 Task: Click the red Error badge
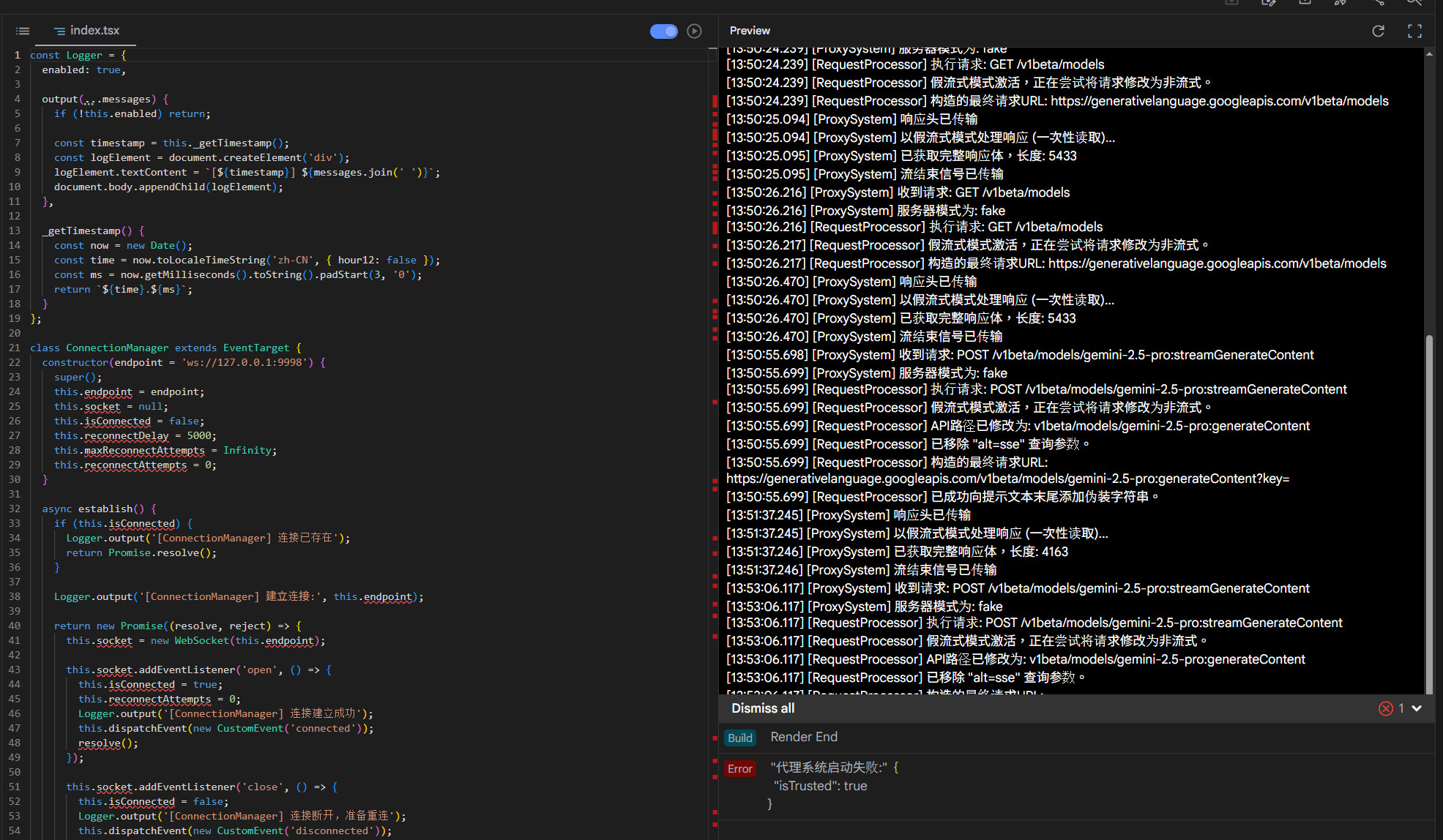pyautogui.click(x=739, y=768)
